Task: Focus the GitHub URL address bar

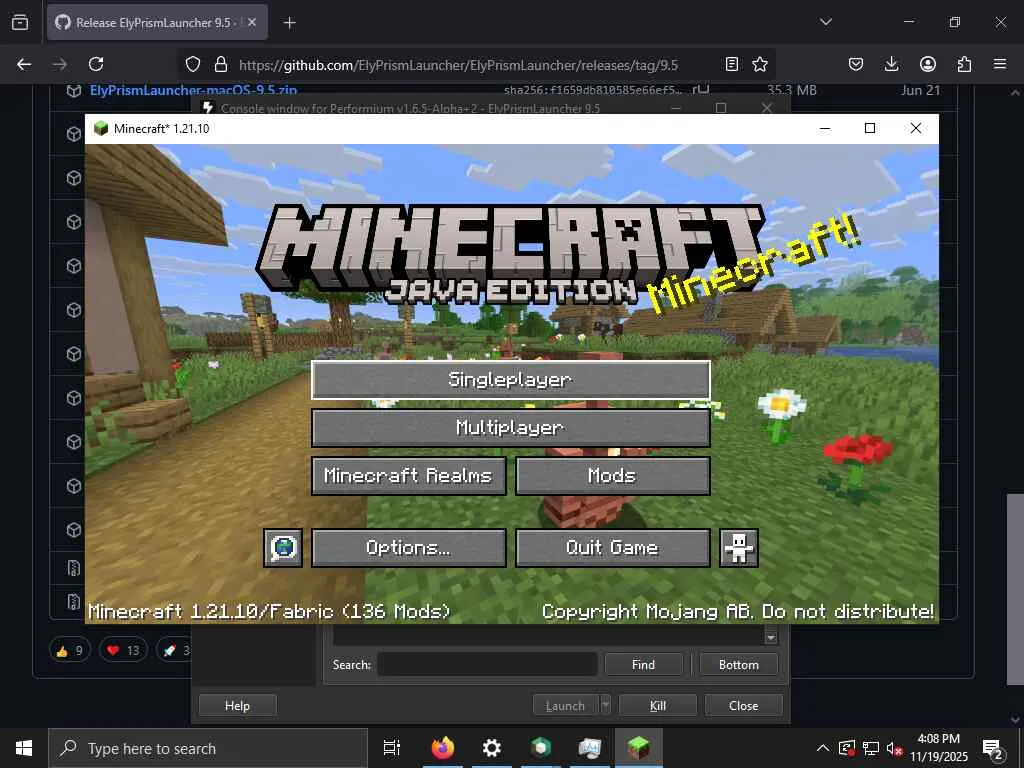Action: click(x=458, y=65)
